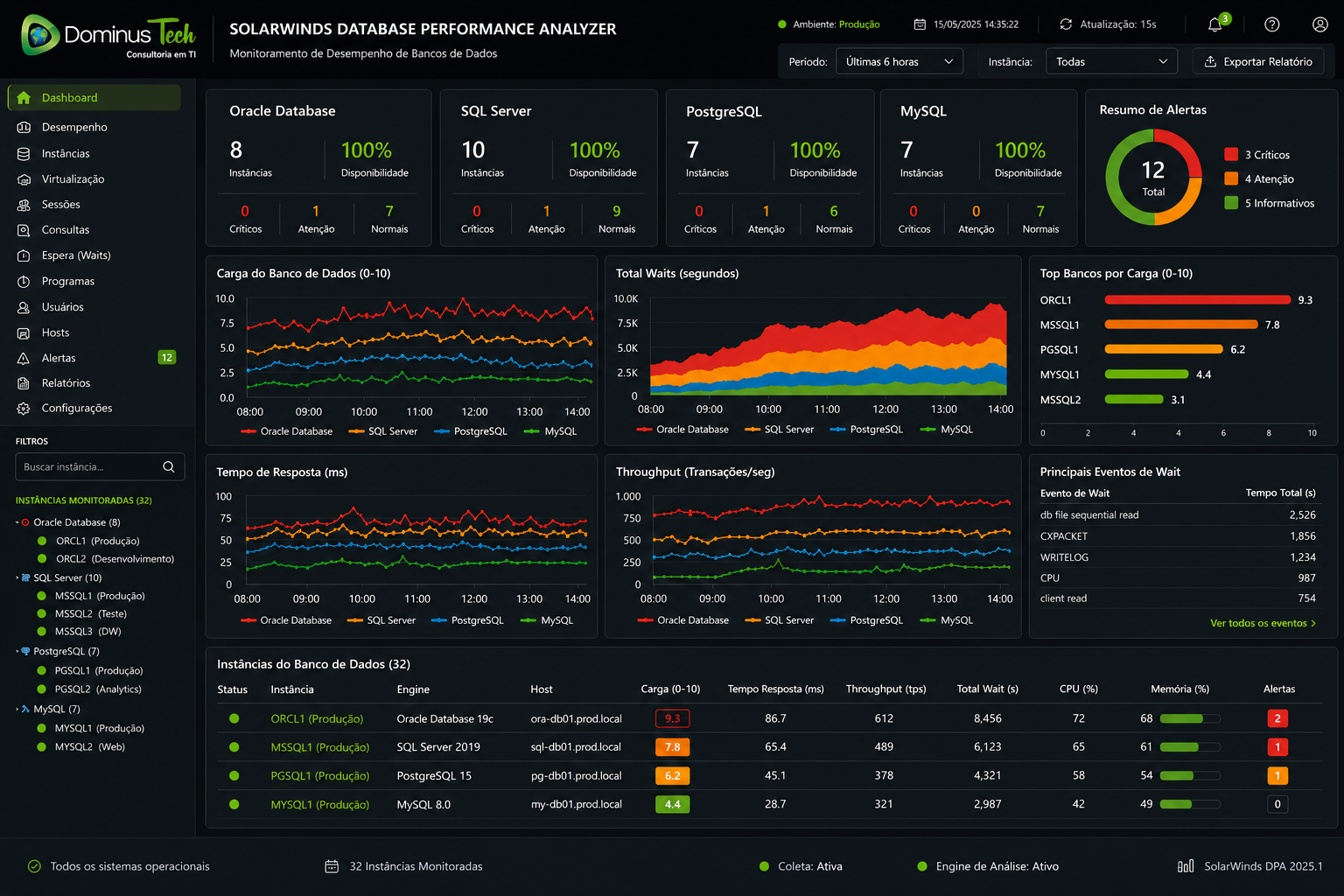Toggle Oracle Database legend in Carga chart
This screenshot has height=896, width=1344.
tap(287, 431)
